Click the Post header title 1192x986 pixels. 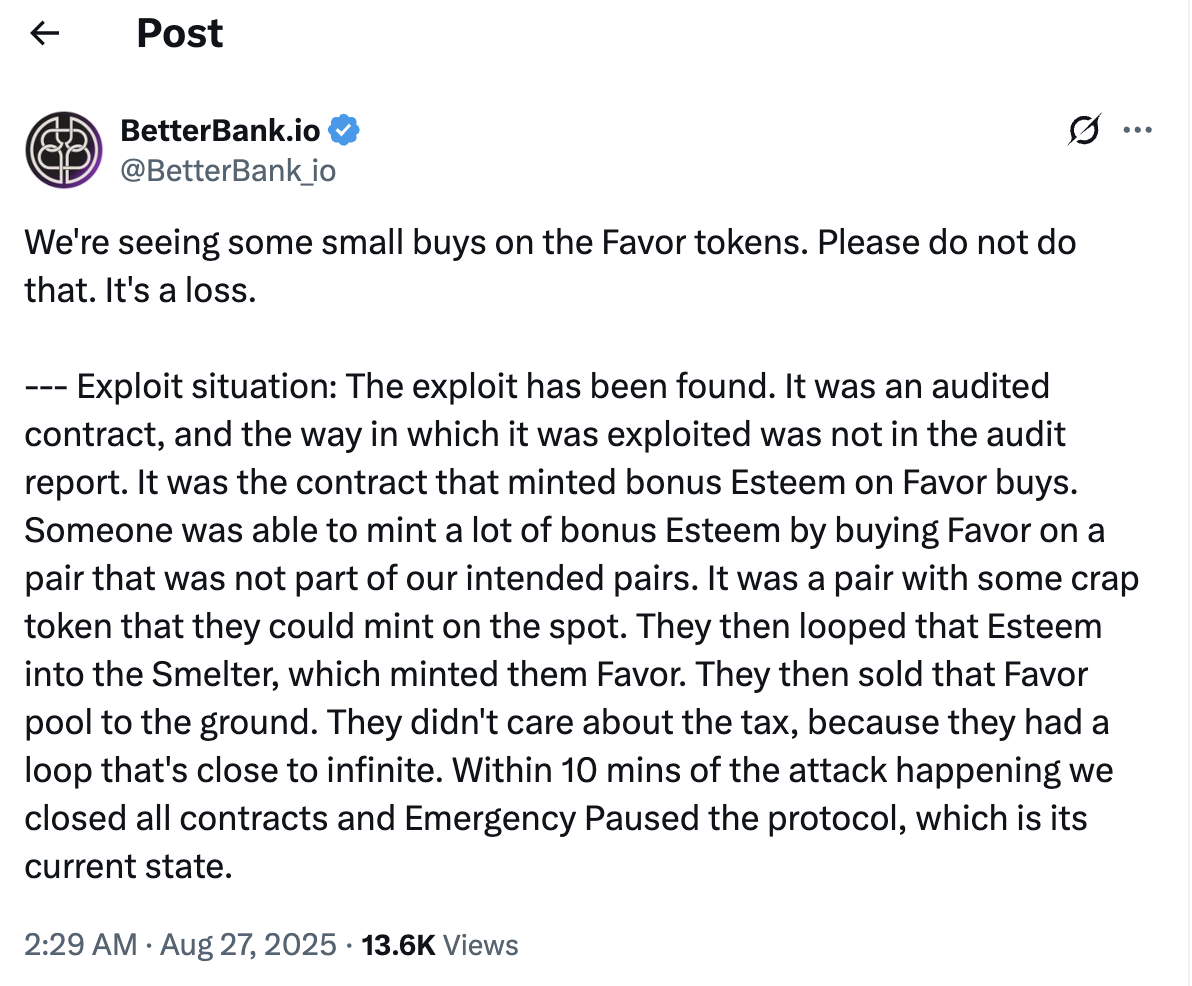[179, 34]
